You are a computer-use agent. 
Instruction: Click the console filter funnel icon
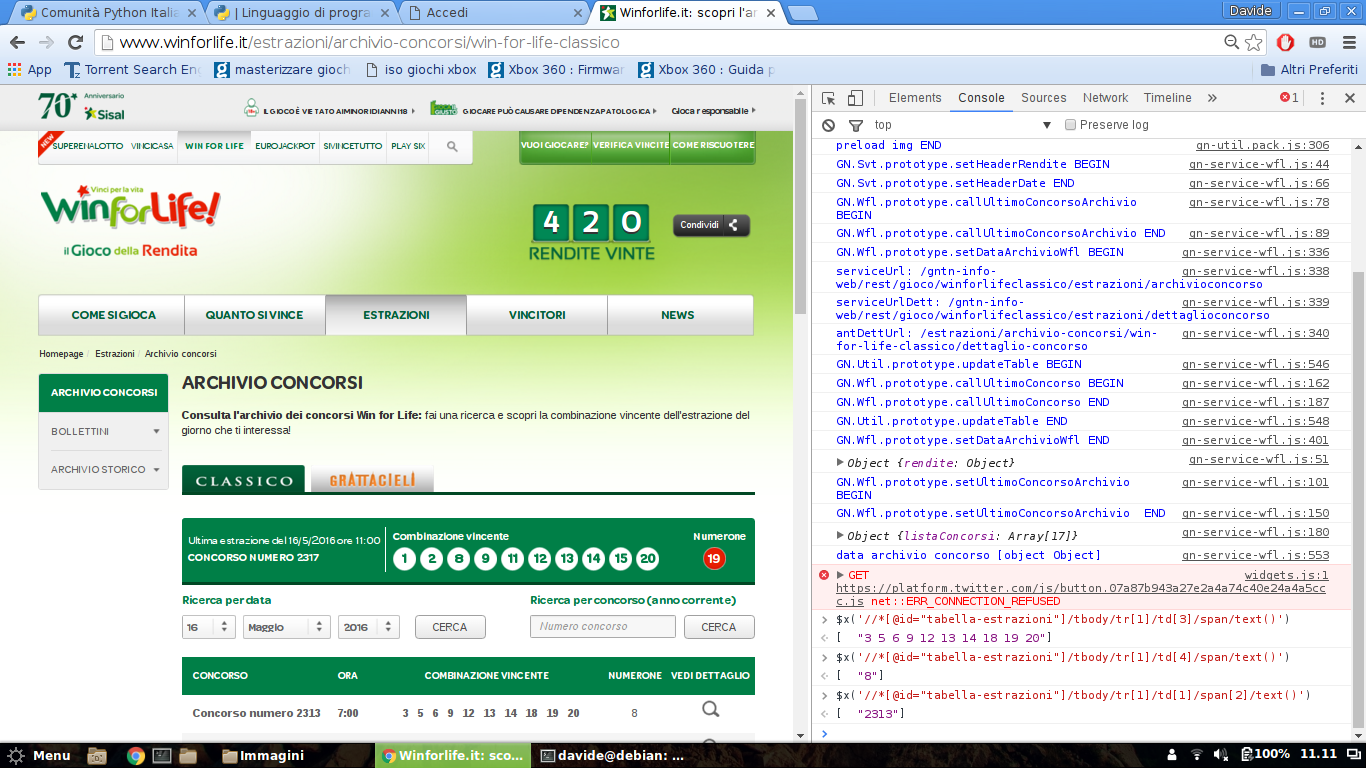coord(856,125)
